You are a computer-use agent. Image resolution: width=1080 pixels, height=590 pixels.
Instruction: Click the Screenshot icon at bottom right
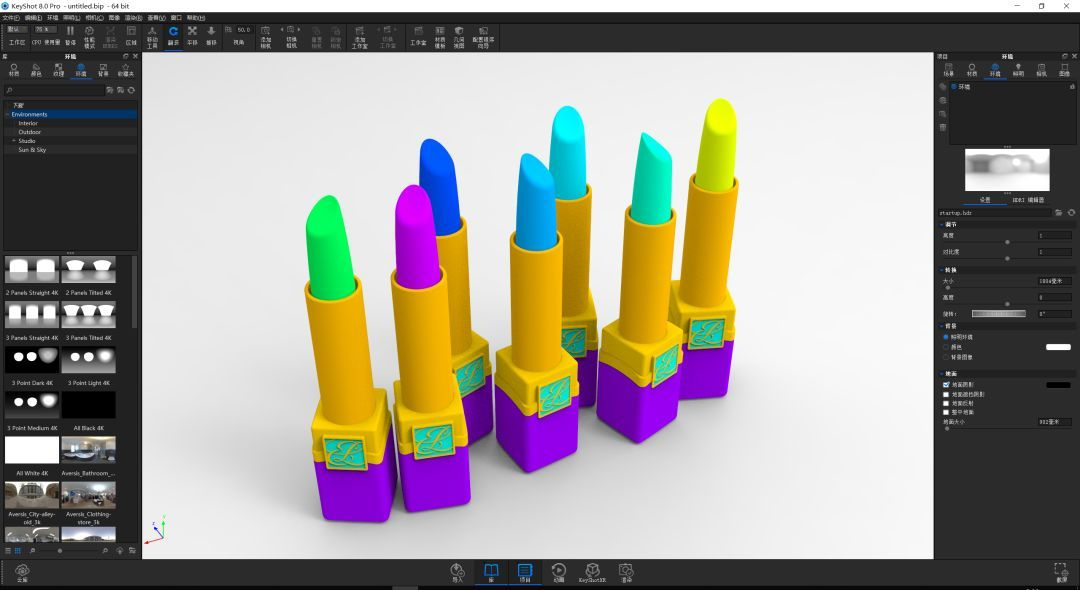(x=1061, y=571)
